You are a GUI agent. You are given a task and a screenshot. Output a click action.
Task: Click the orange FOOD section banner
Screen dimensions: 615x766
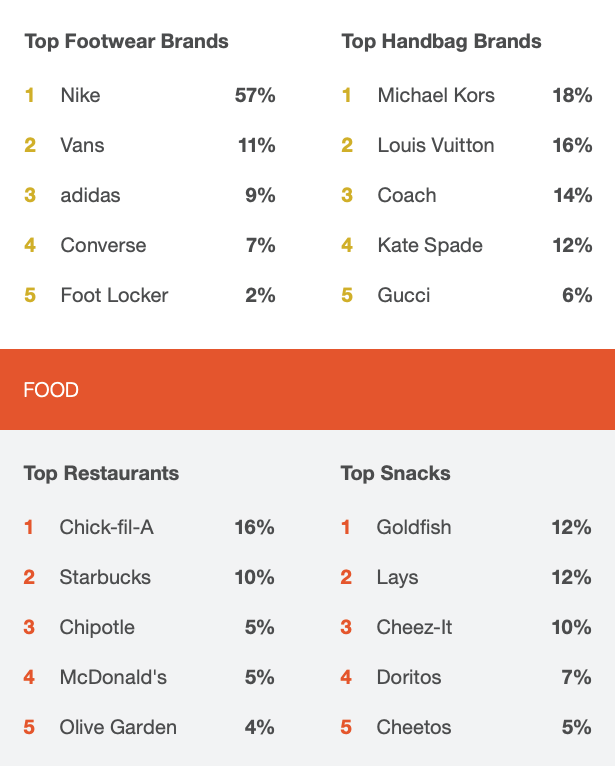(x=307, y=389)
